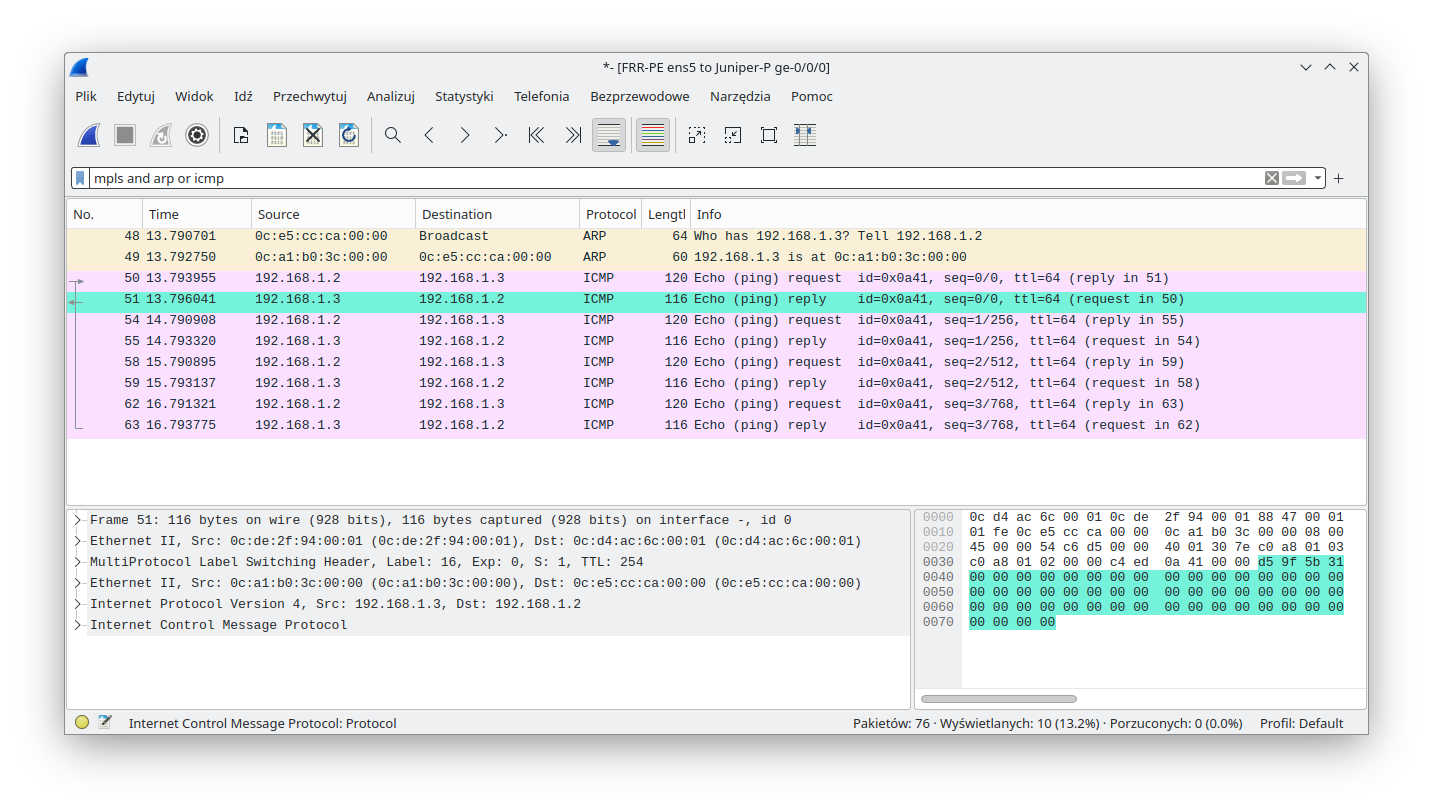Open the Narzędzia menu
Screen dimensions: 1433x811
click(x=740, y=96)
